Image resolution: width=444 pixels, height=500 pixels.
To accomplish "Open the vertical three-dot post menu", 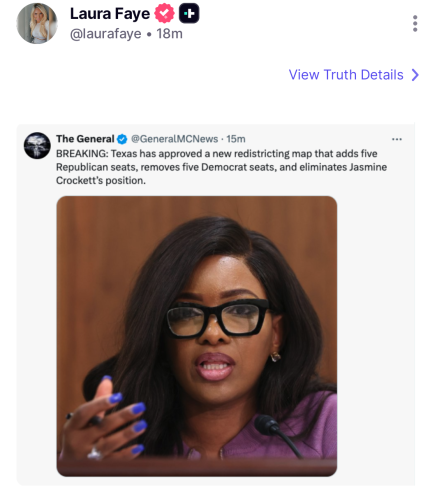I will point(415,23).
